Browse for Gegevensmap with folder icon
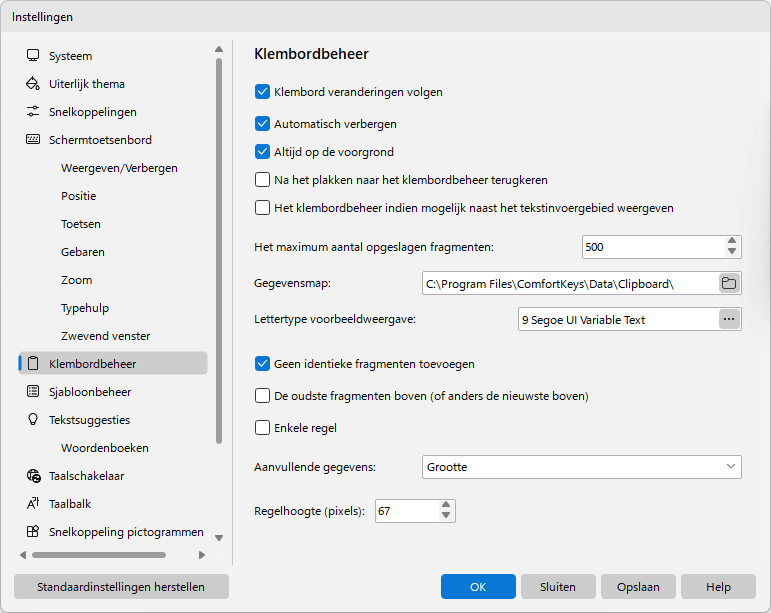The image size is (771, 613). (x=729, y=283)
